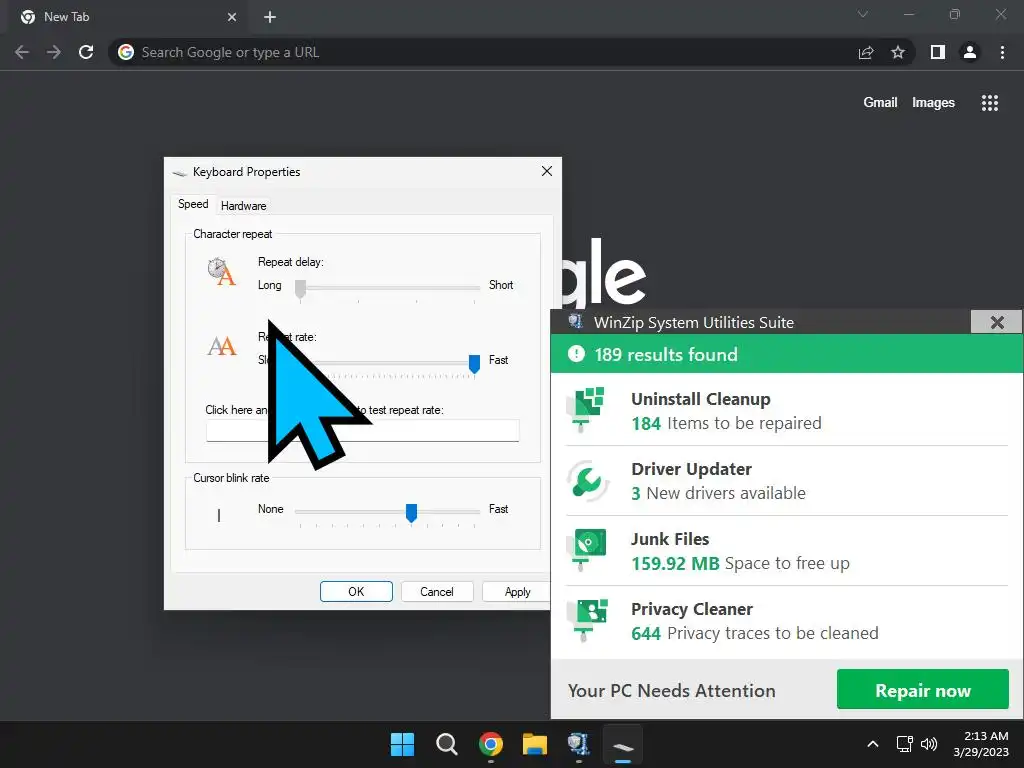This screenshot has height=768, width=1024.
Task: Click '3 New drivers available' text
Action: [x=718, y=493]
